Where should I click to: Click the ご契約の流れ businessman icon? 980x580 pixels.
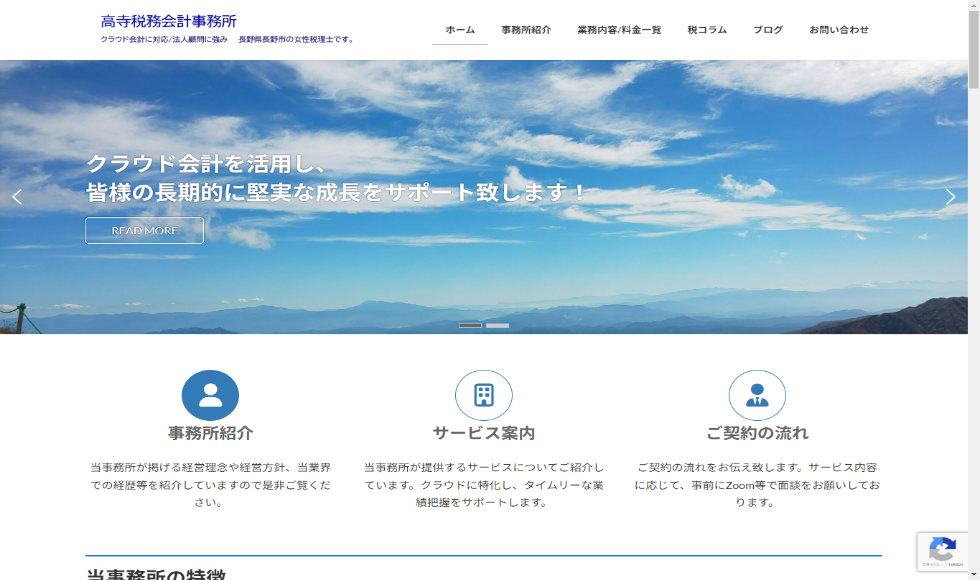click(757, 395)
